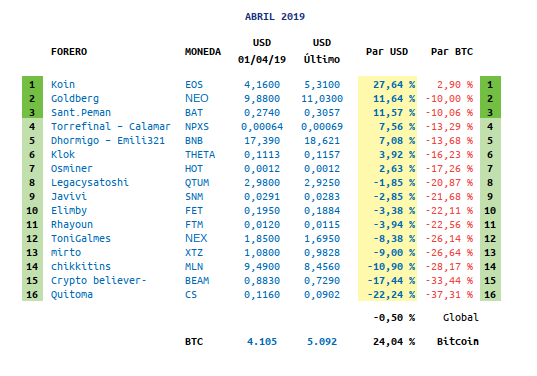The width and height of the screenshot is (537, 376).
Task: Select the Par BTC column header
Action: (452, 52)
